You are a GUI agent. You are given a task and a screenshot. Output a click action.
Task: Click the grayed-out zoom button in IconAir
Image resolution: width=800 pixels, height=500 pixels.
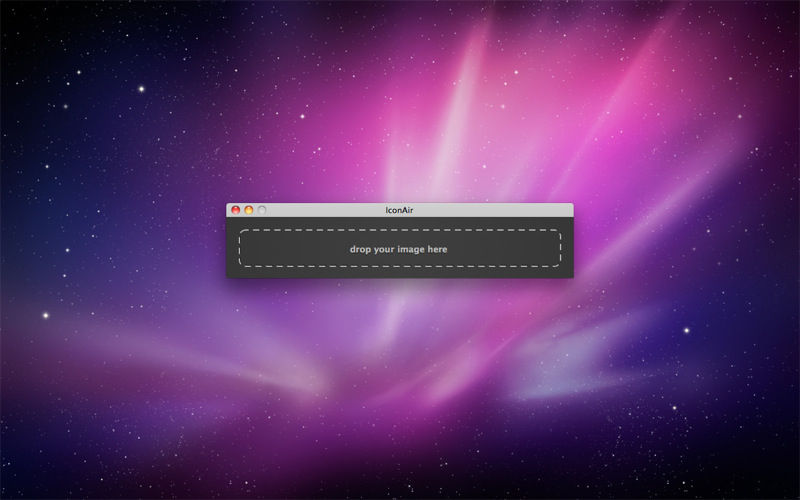point(262,210)
